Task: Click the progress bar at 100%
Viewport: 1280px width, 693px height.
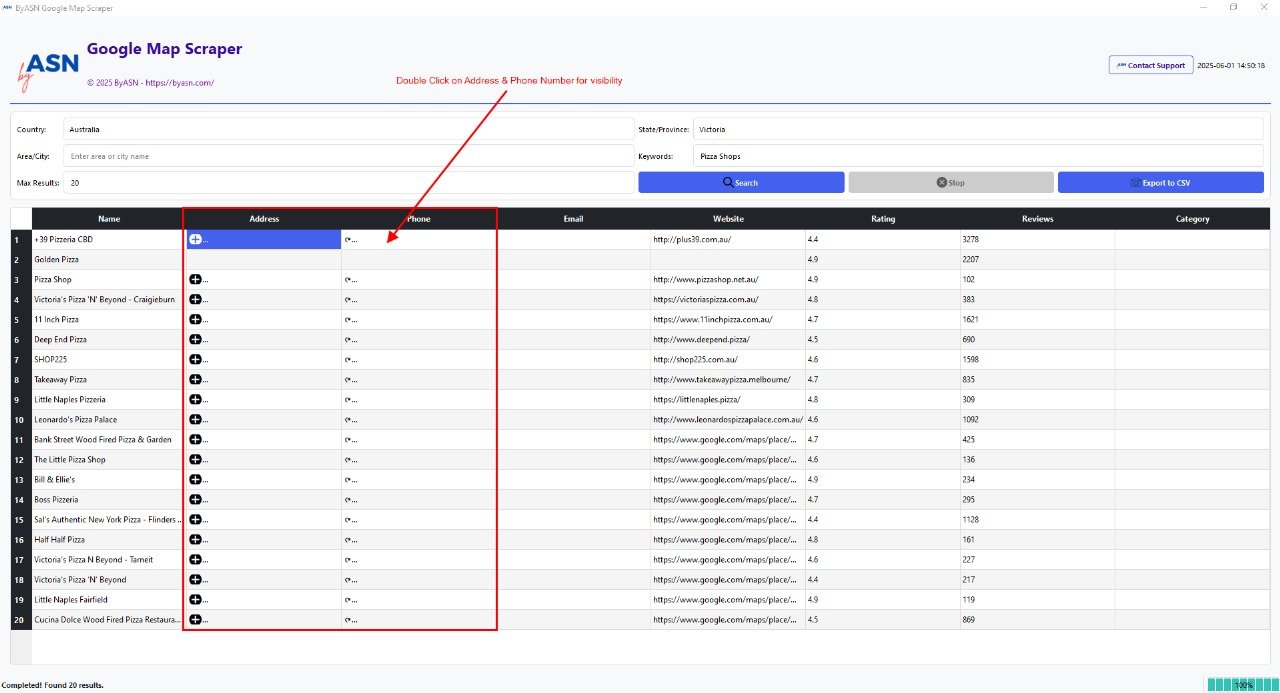Action: [1243, 685]
